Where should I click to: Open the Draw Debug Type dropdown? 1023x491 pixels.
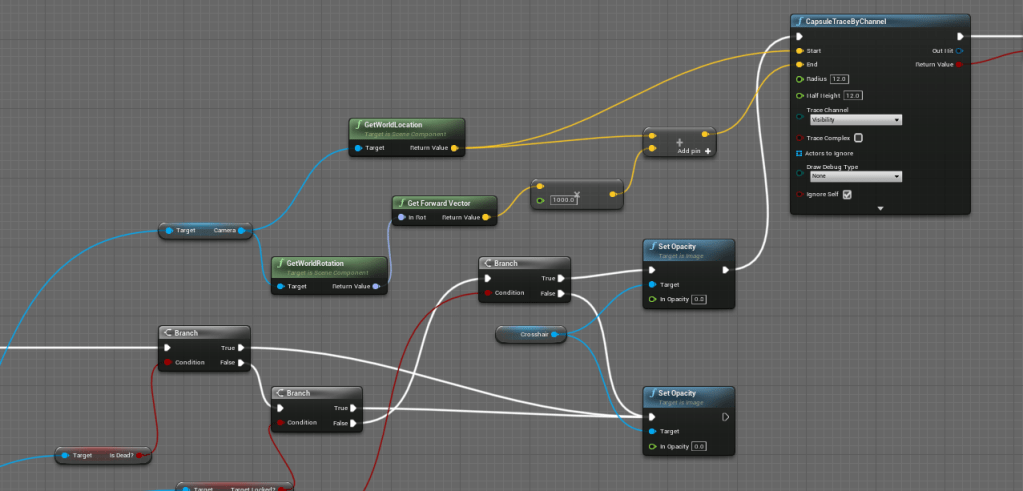pyautogui.click(x=855, y=176)
